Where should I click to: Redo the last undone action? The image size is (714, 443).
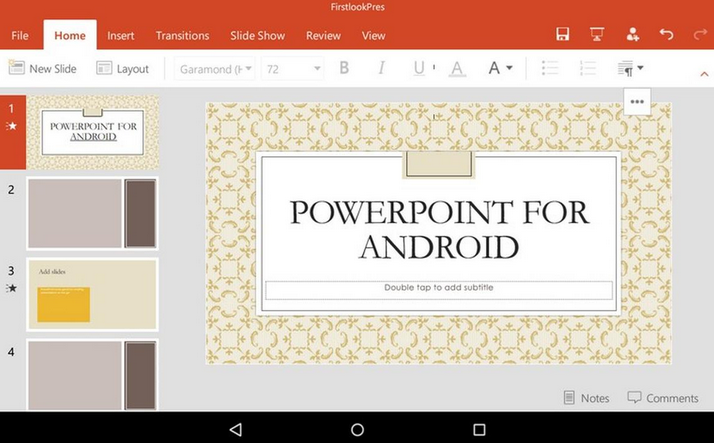click(700, 34)
